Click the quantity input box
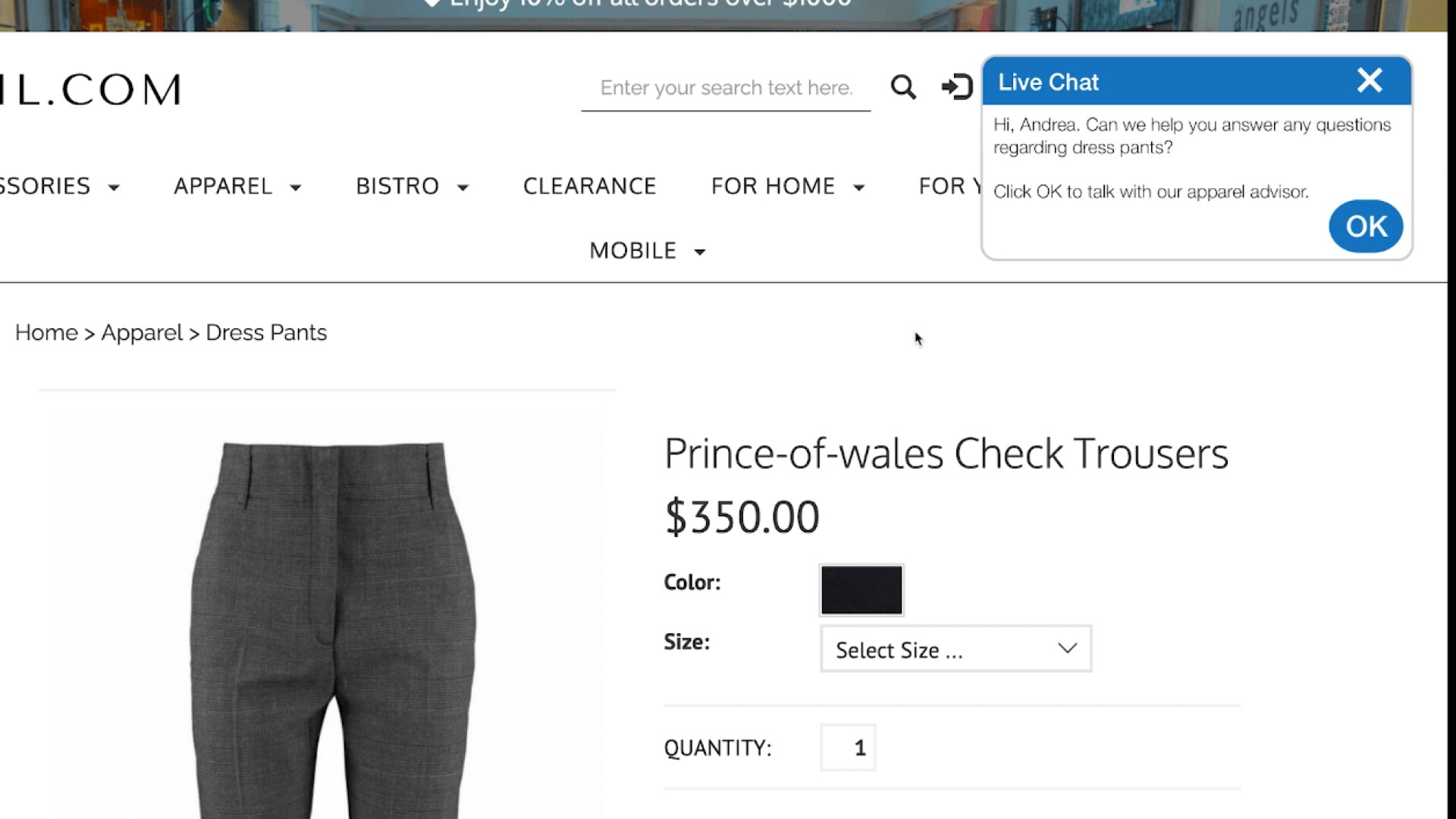 (x=848, y=748)
